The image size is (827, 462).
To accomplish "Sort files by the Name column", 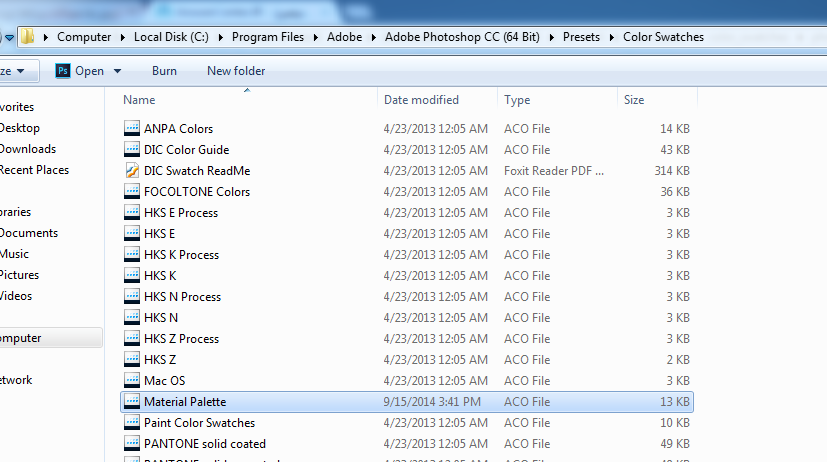I will coord(140,100).
